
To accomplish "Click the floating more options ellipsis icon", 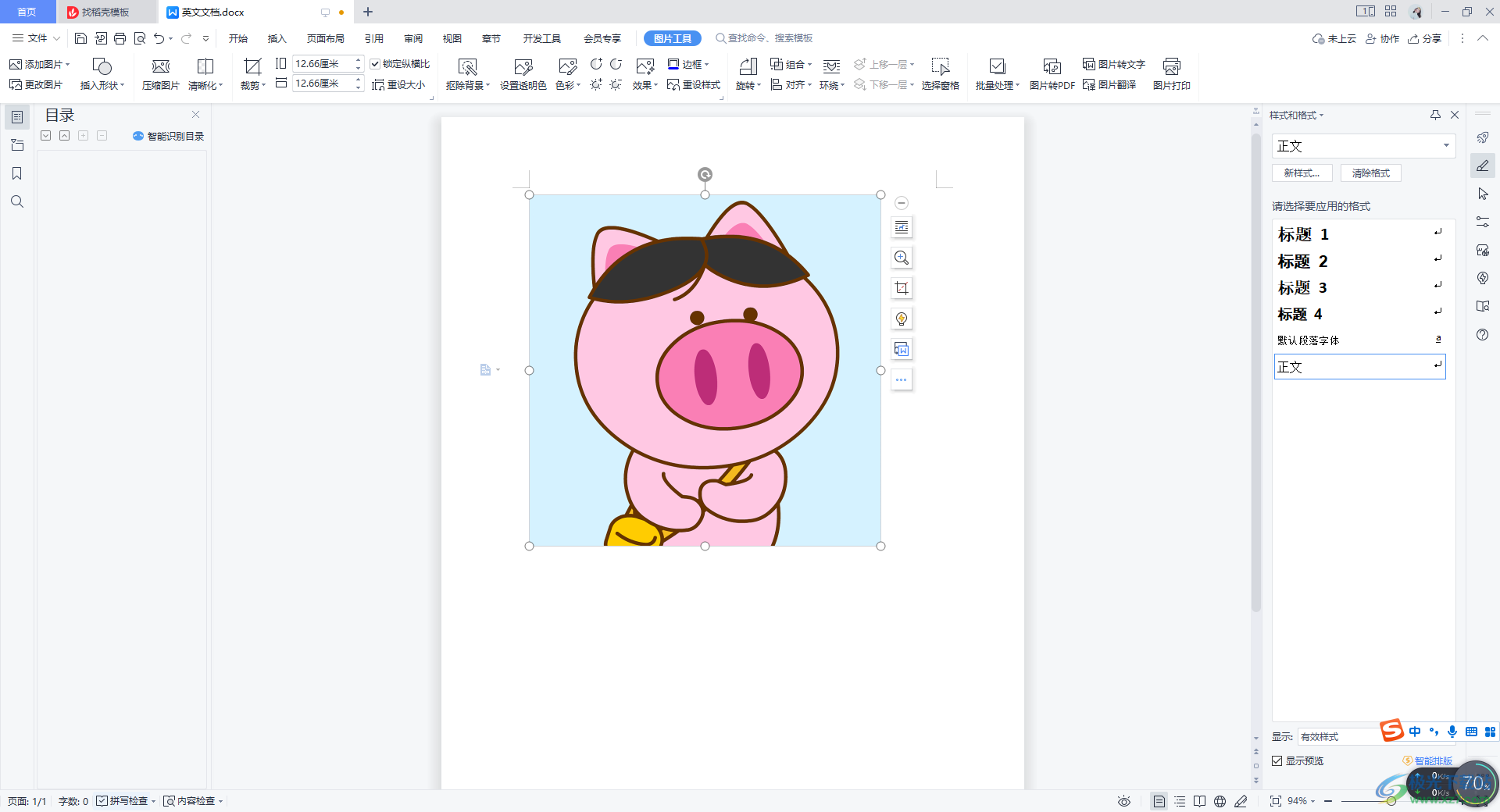I will 902,379.
